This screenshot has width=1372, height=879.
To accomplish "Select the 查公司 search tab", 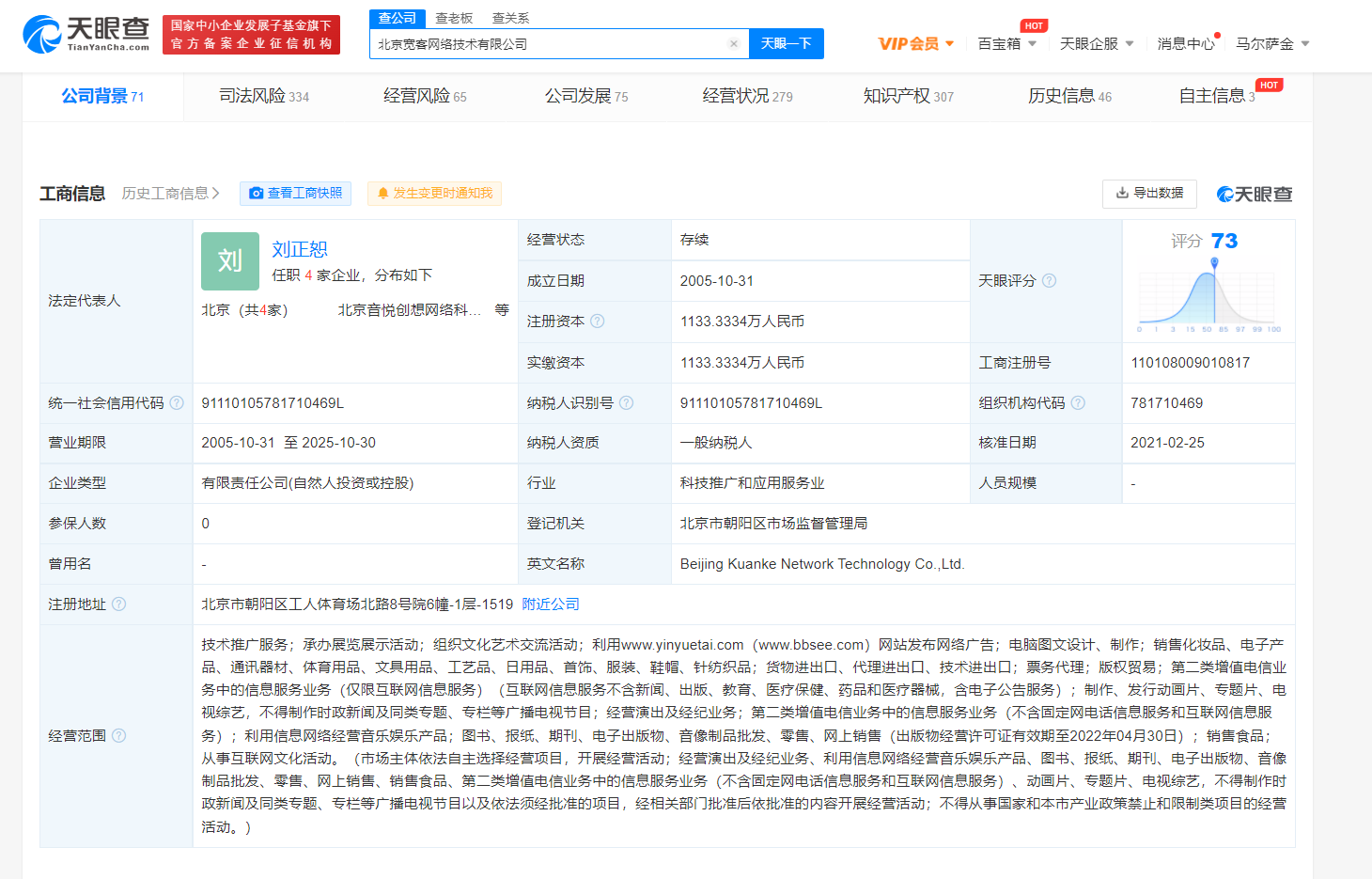I will [398, 19].
